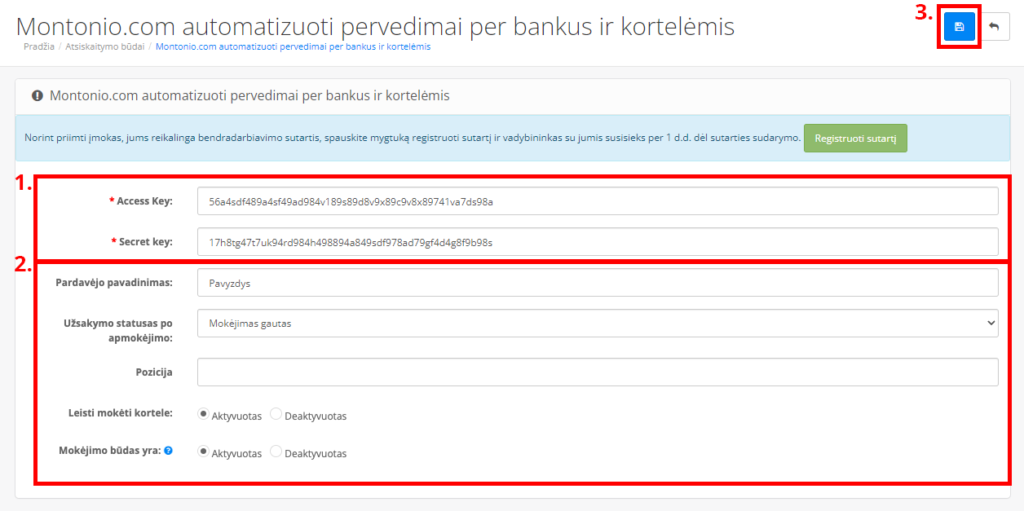Select Aktyvuotas for Mokėjimo būdas yra

point(203,451)
